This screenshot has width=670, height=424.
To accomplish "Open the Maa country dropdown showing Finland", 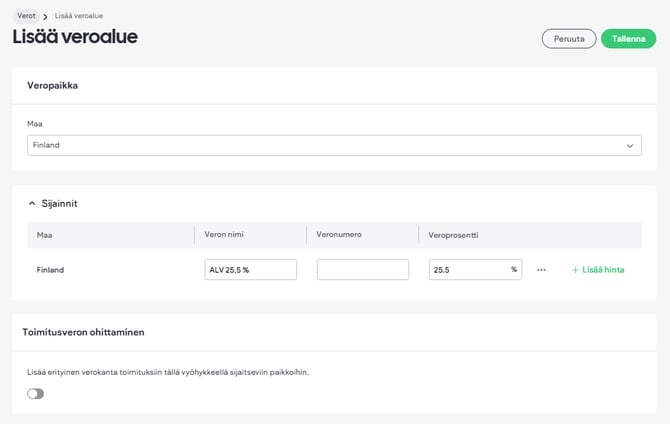I will pos(334,145).
